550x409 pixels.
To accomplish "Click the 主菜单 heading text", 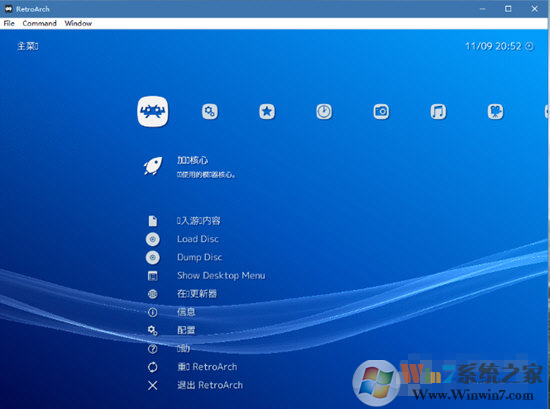I will [x=28, y=46].
